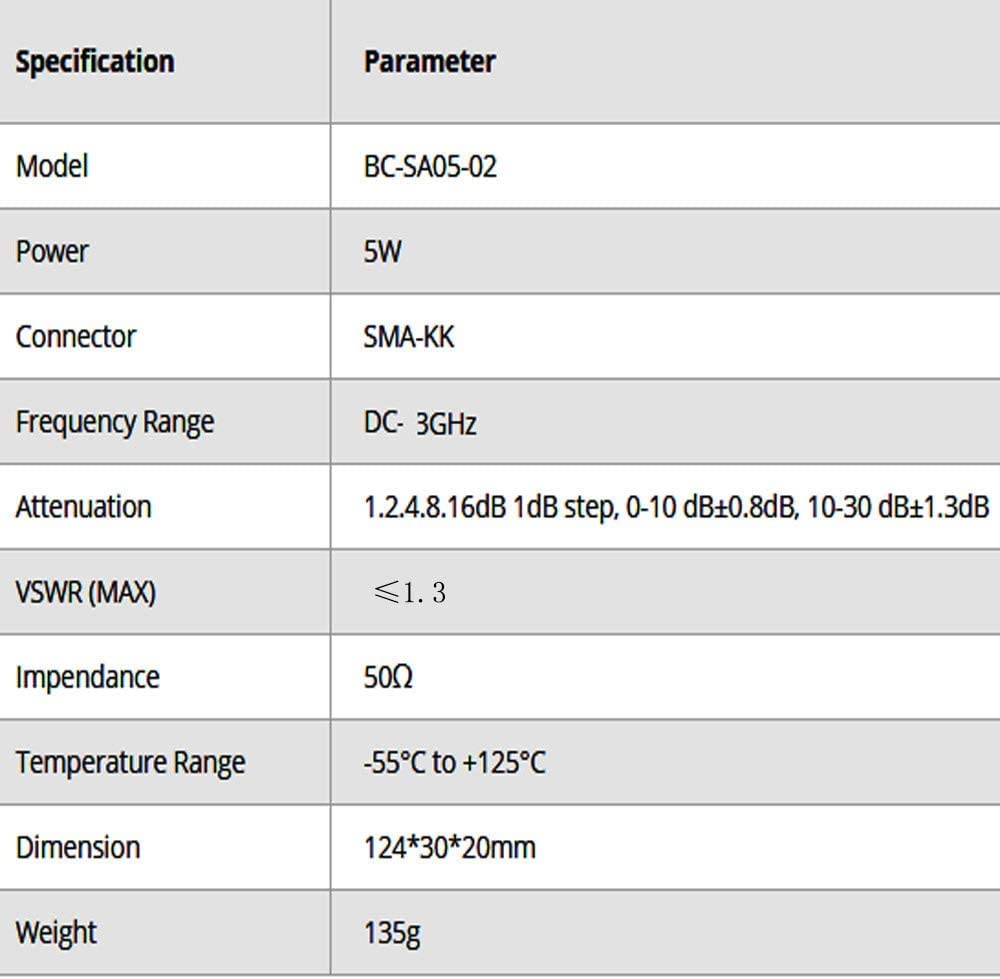Click the 50Ω impedance value
Screen dimensions: 1000x979
388,677
